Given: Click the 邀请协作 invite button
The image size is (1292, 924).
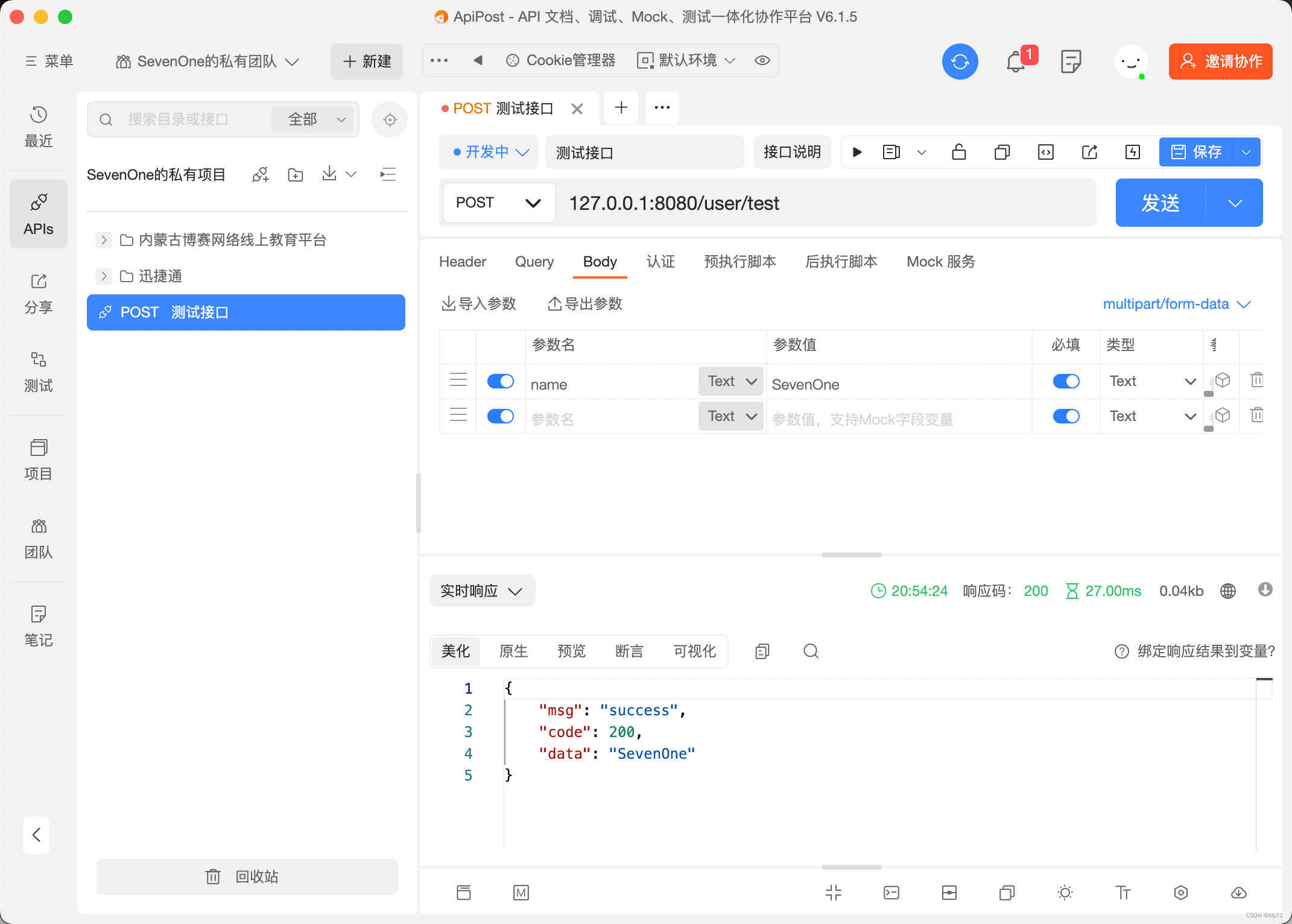Looking at the screenshot, I should coord(1220,62).
